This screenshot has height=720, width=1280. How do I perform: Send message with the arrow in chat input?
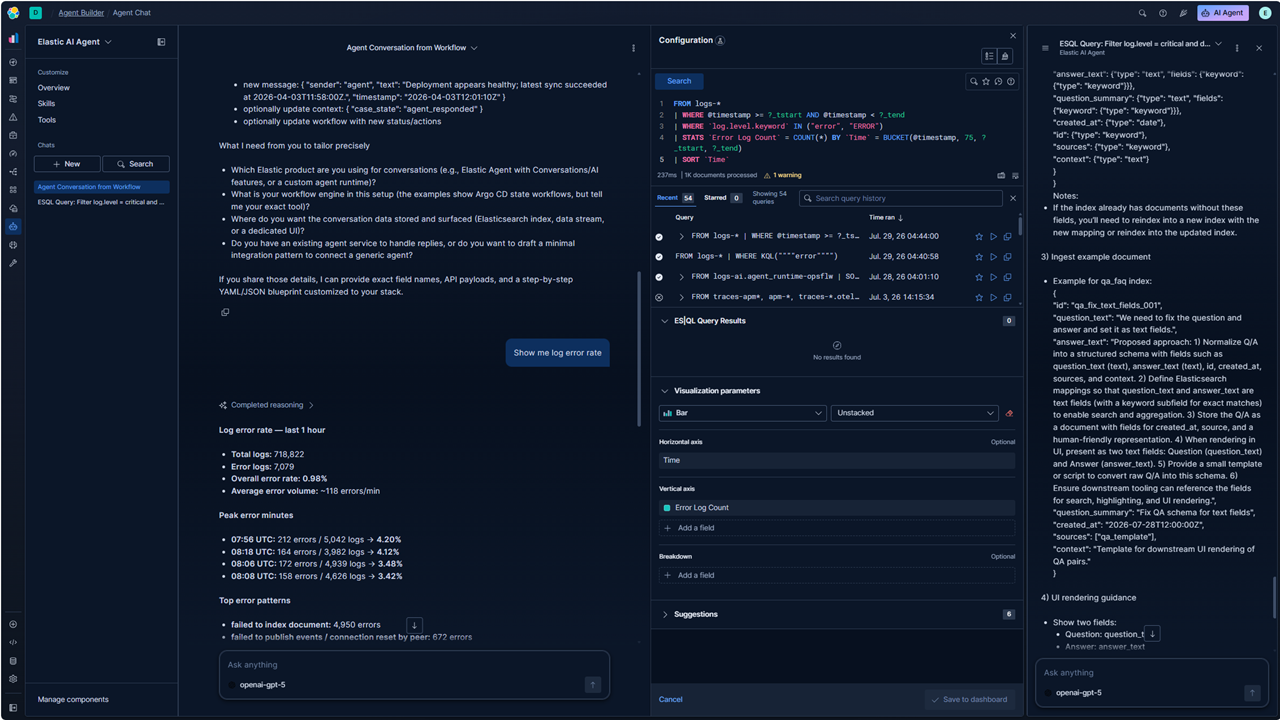coord(592,685)
